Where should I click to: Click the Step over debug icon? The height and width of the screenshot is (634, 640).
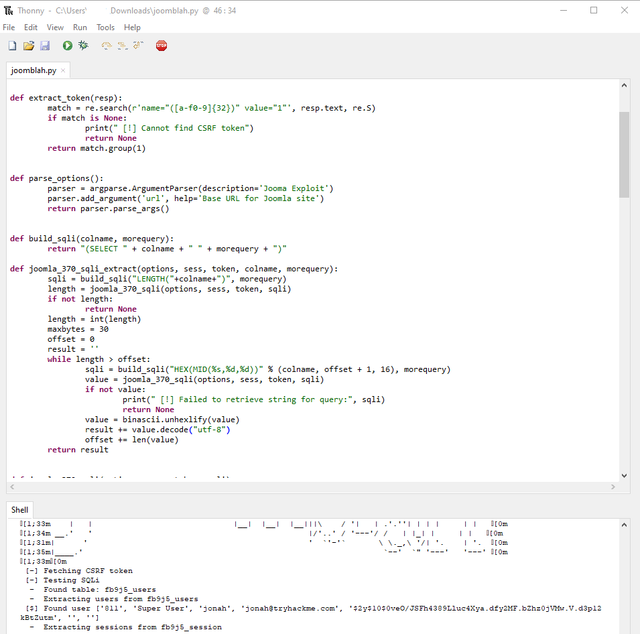coord(107,46)
